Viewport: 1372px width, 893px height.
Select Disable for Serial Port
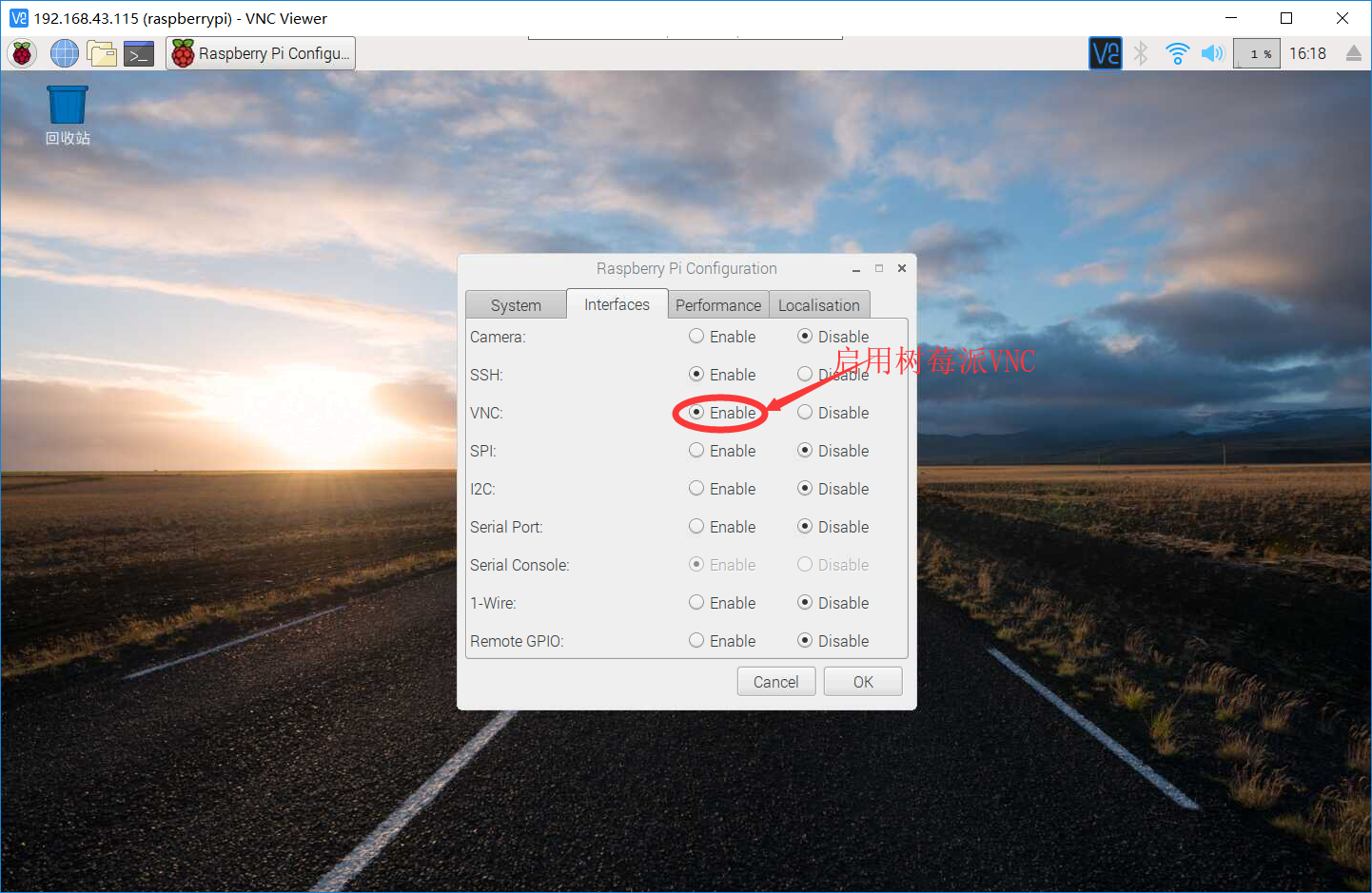pyautogui.click(x=833, y=527)
